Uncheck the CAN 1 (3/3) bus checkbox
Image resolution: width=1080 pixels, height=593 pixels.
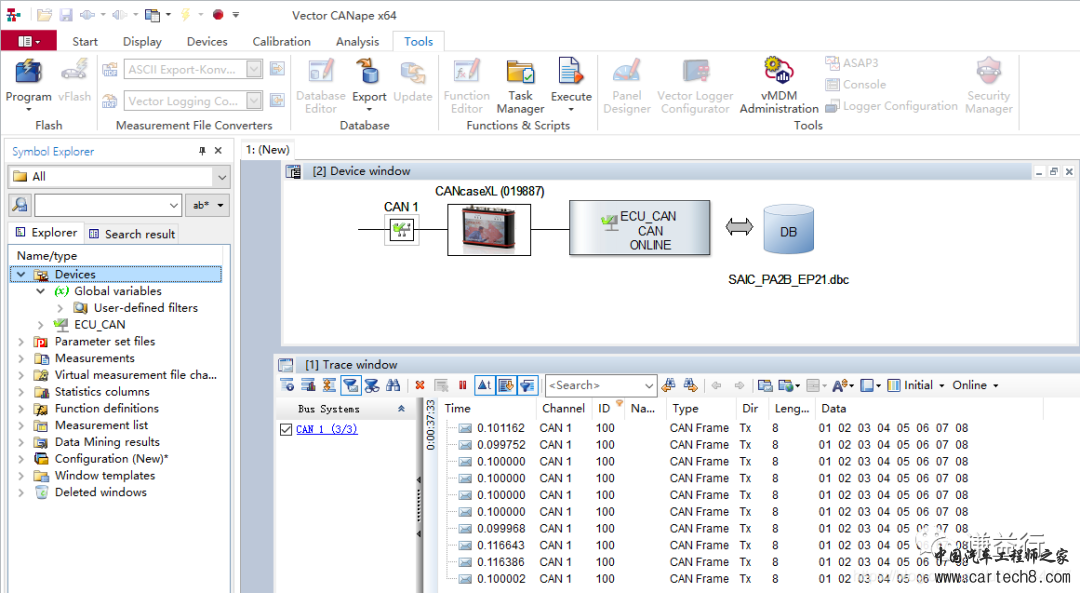pyautogui.click(x=286, y=429)
